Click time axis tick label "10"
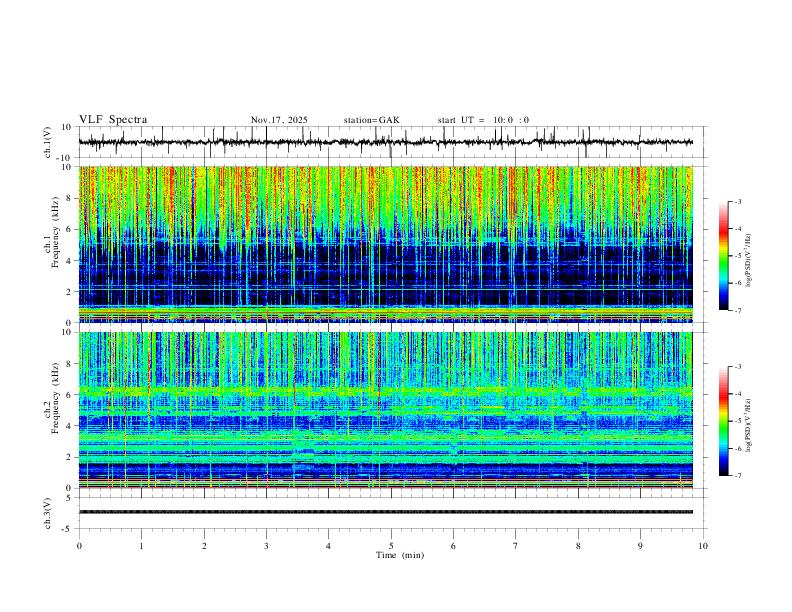This screenshot has width=792, height=612. click(703, 546)
